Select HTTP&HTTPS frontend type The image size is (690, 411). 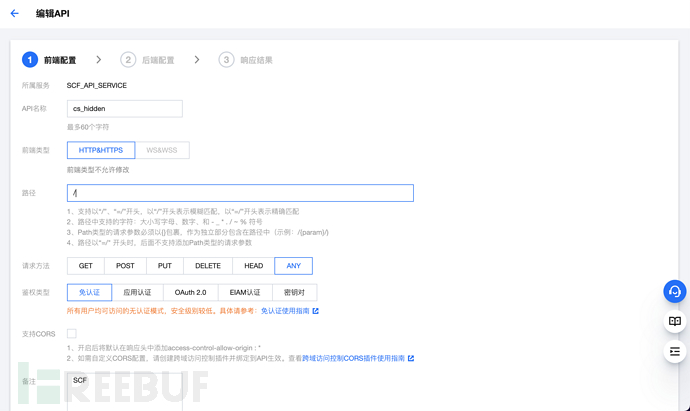tap(101, 150)
